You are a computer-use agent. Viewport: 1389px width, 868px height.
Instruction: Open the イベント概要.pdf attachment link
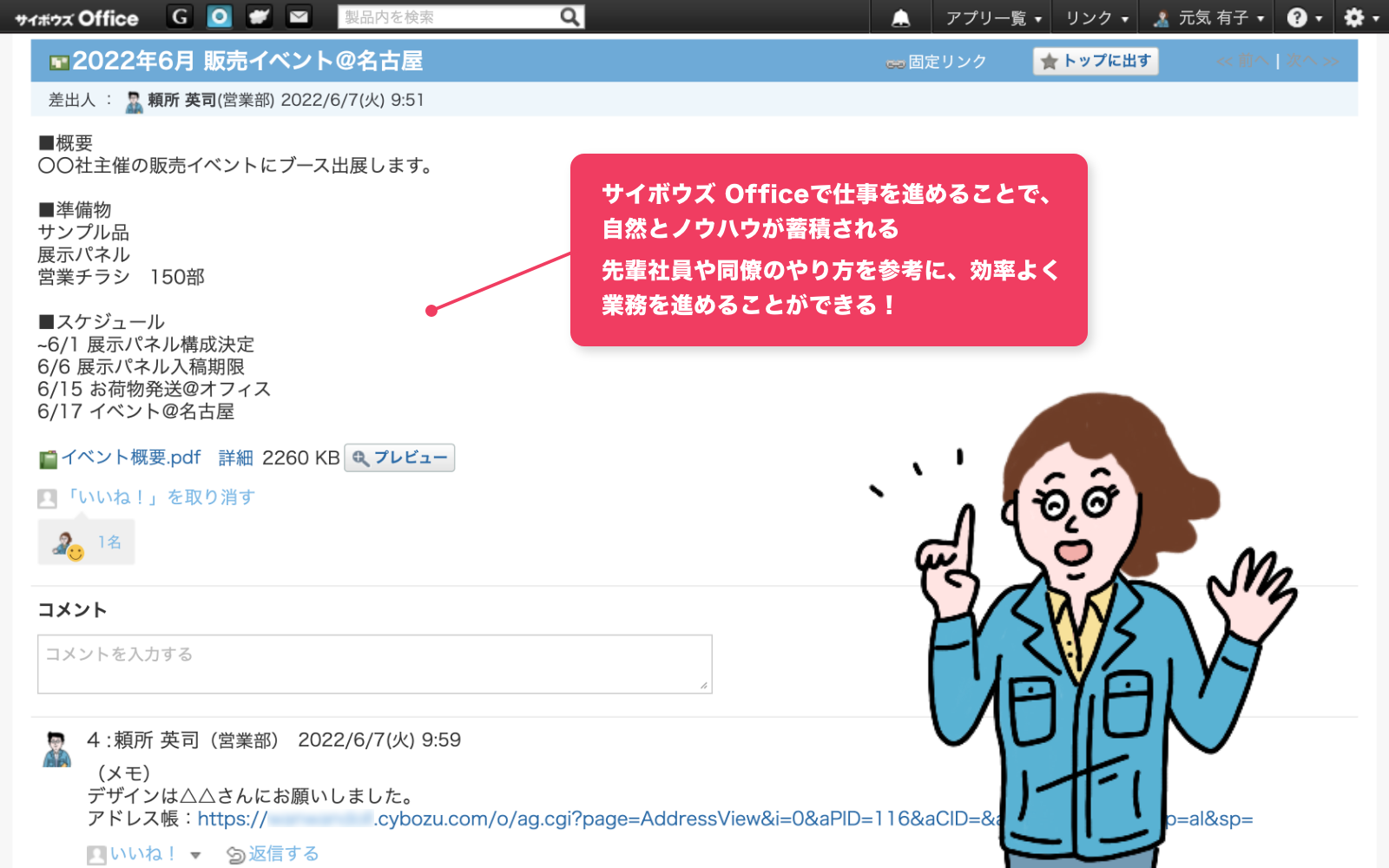[x=130, y=457]
